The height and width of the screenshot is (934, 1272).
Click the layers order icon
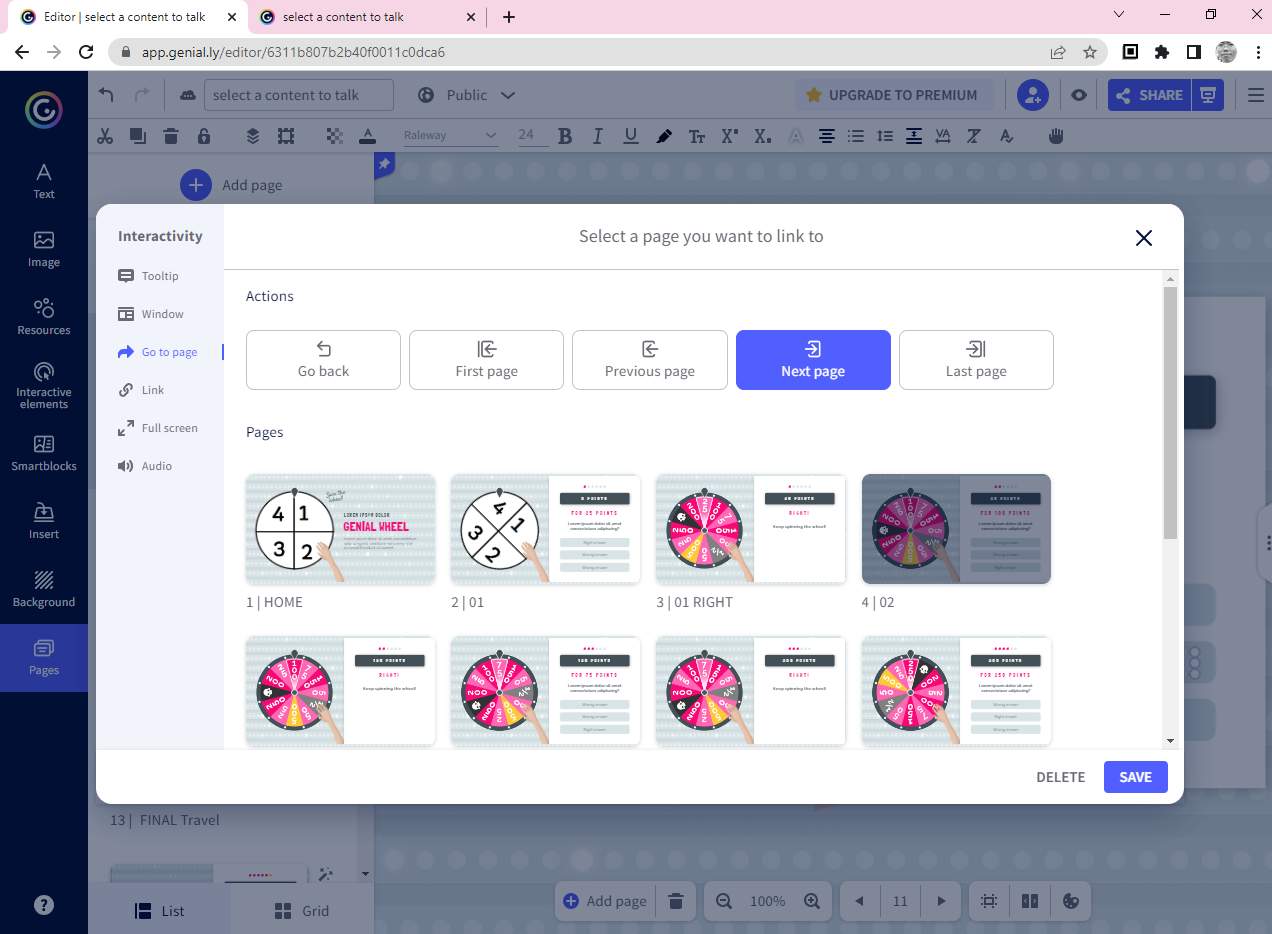tap(253, 136)
